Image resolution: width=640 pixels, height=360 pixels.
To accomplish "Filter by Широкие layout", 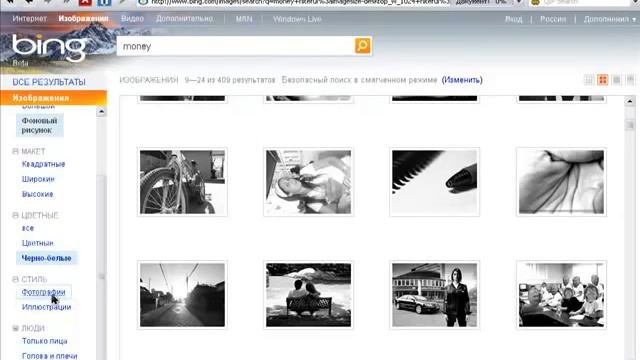I will coord(38,179).
